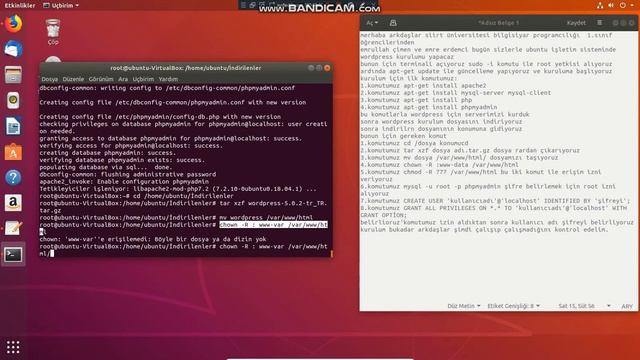Click terminal title bar text
640x360 pixels.
click(186, 68)
